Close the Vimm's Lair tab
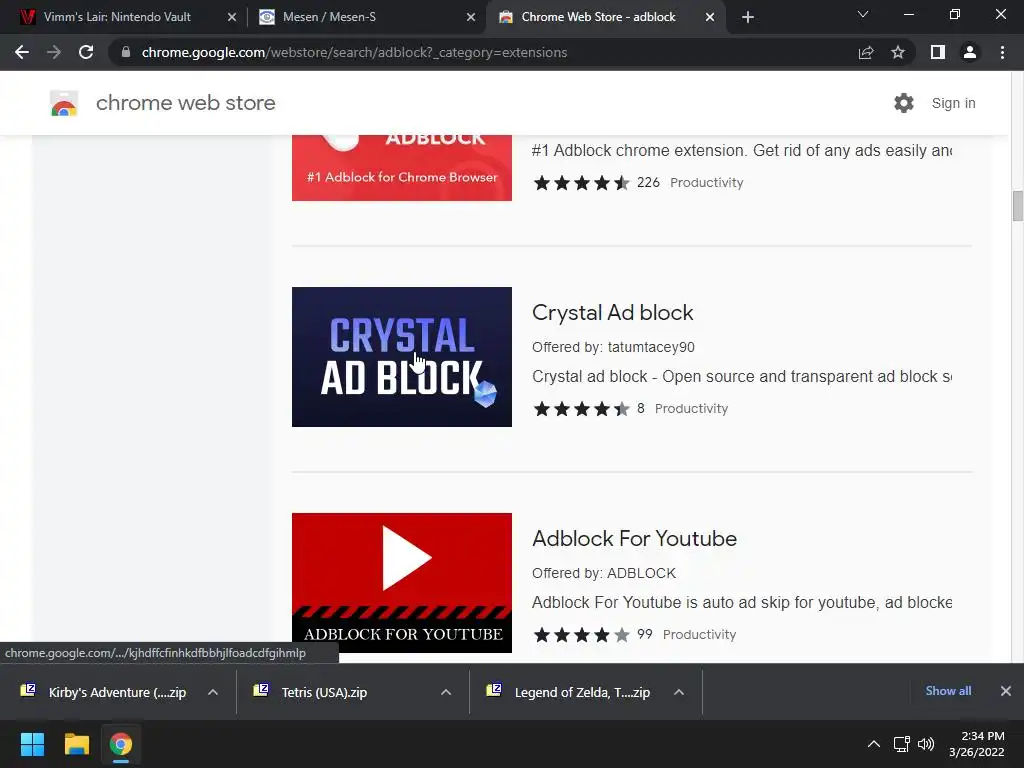This screenshot has height=768, width=1024. tap(232, 17)
